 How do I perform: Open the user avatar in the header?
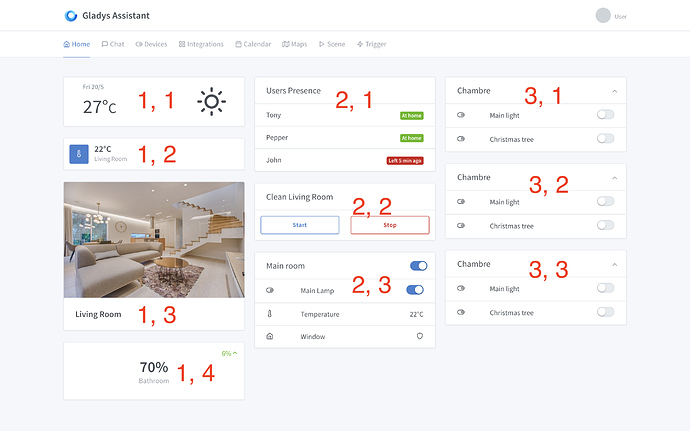[x=603, y=15]
